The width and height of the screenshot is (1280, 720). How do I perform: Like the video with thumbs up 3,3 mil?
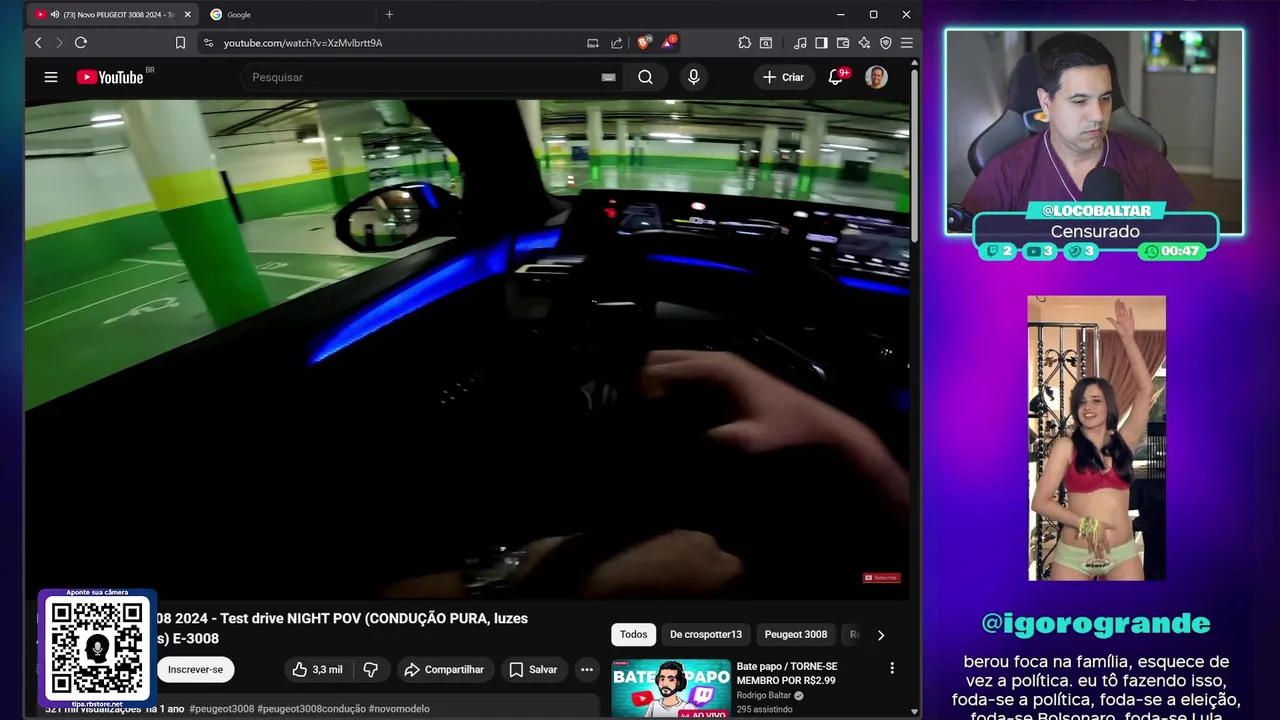pos(317,670)
